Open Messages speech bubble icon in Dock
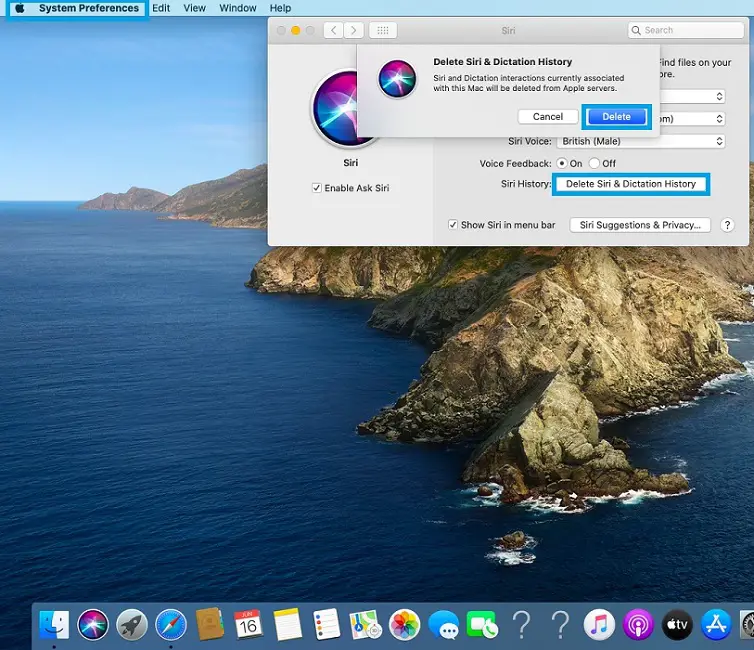 (x=443, y=625)
